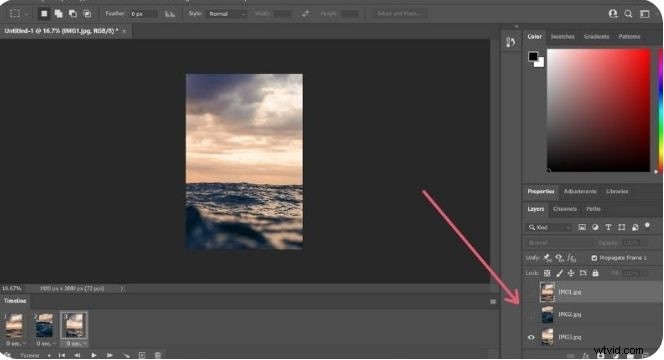Click the Anti-alias icon beside Feather
Image resolution: width=664 pixels, height=360 pixels.
tap(170, 14)
